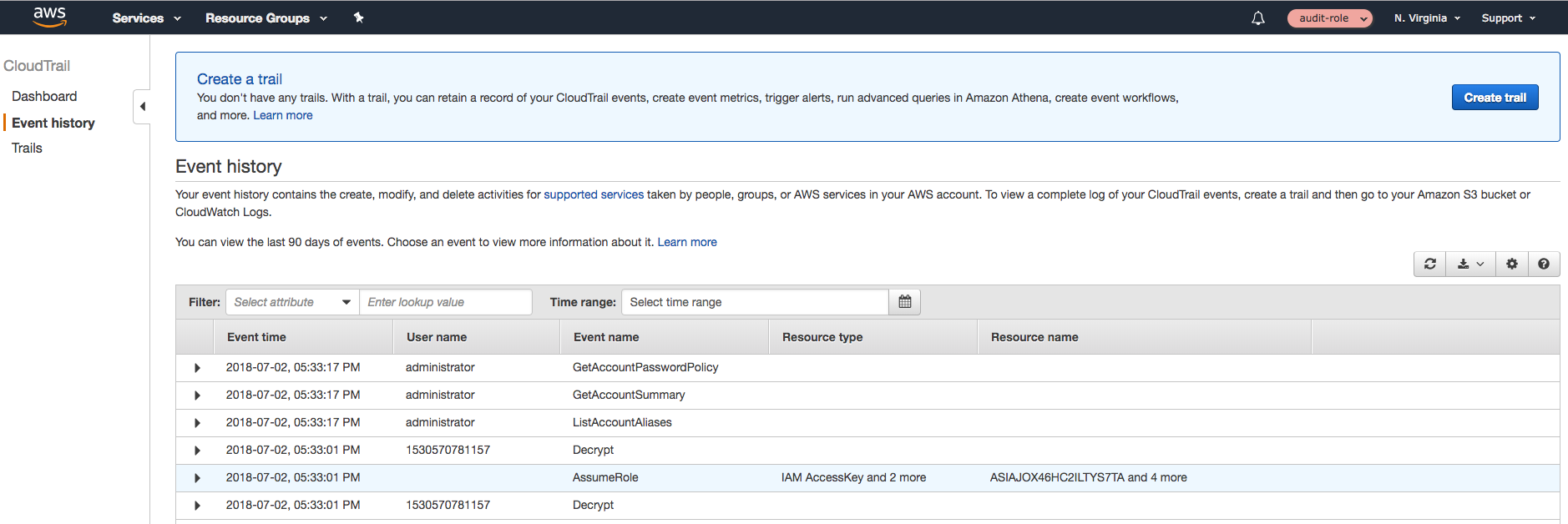Follow Learn more link in trail banner
Image resolution: width=1568 pixels, height=524 pixels.
[283, 115]
